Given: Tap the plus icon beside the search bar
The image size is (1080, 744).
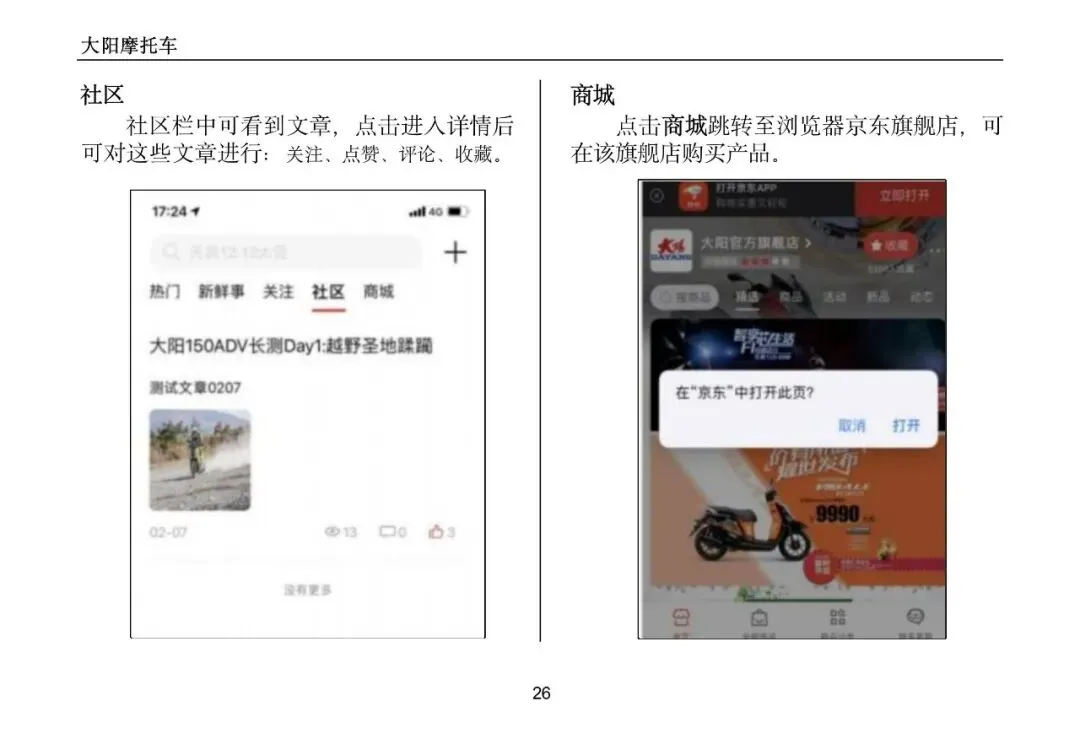Looking at the screenshot, I should (x=455, y=252).
